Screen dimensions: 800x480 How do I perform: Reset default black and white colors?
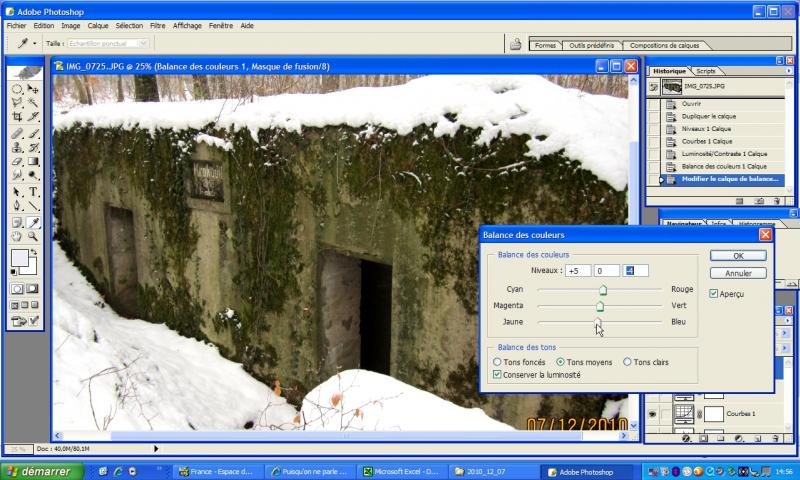tap(13, 272)
